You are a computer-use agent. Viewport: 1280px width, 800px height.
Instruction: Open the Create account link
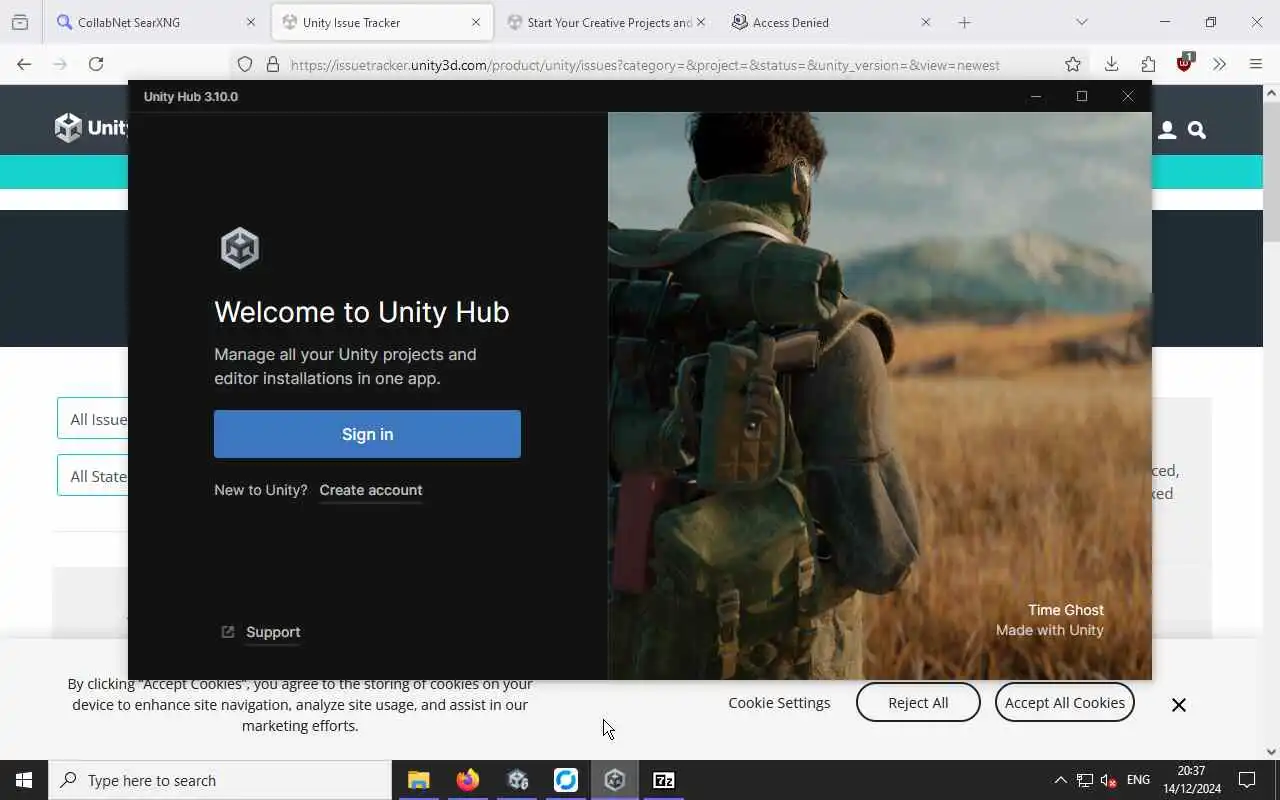click(x=371, y=490)
